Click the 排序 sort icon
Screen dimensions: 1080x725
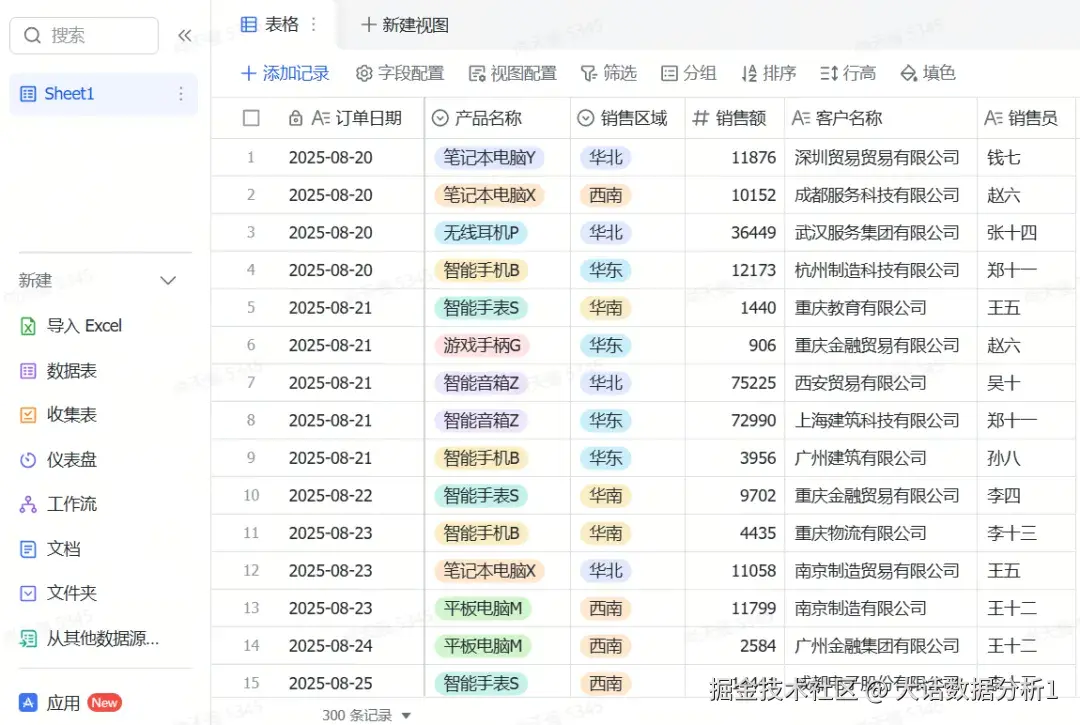[x=768, y=72]
